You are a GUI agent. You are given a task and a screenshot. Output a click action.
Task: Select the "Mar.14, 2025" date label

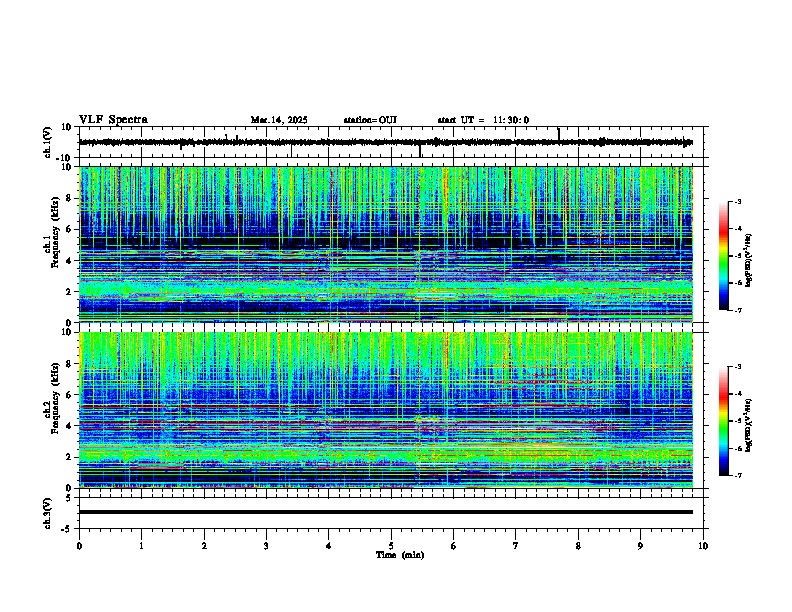point(279,120)
